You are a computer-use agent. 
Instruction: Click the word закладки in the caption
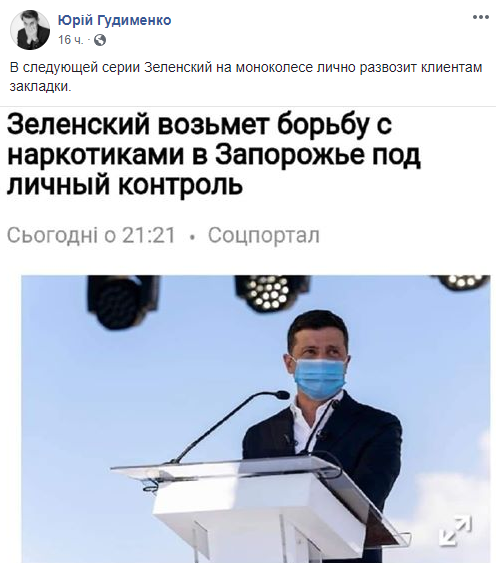40,87
